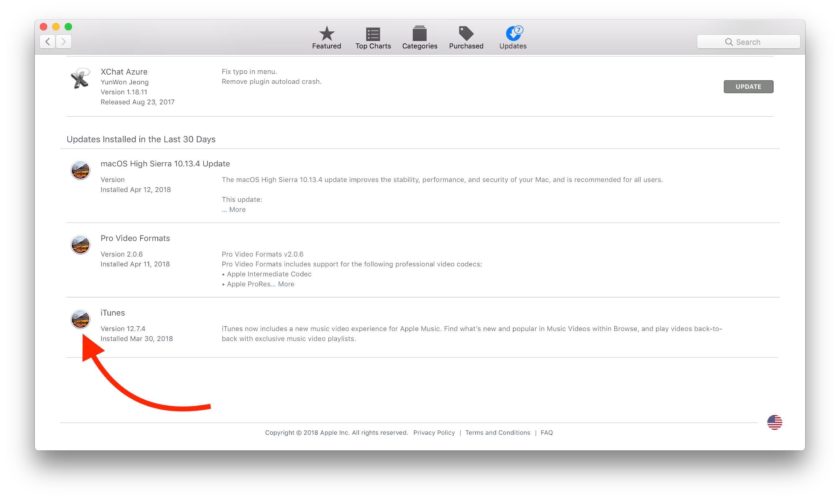This screenshot has width=840, height=500.
Task: Switch to Top Charts tab
Action: pyautogui.click(x=373, y=38)
